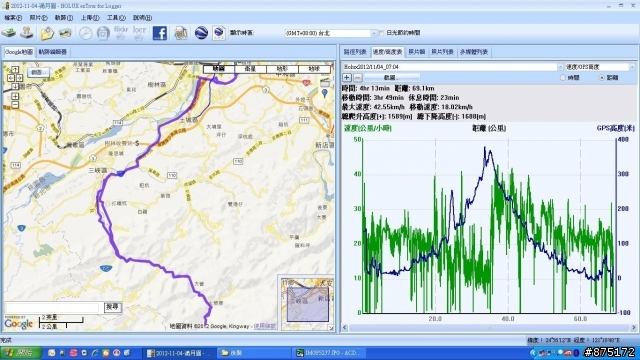Toggle the daylight saving time checkbox
The height and width of the screenshot is (360, 640).
pos(382,33)
